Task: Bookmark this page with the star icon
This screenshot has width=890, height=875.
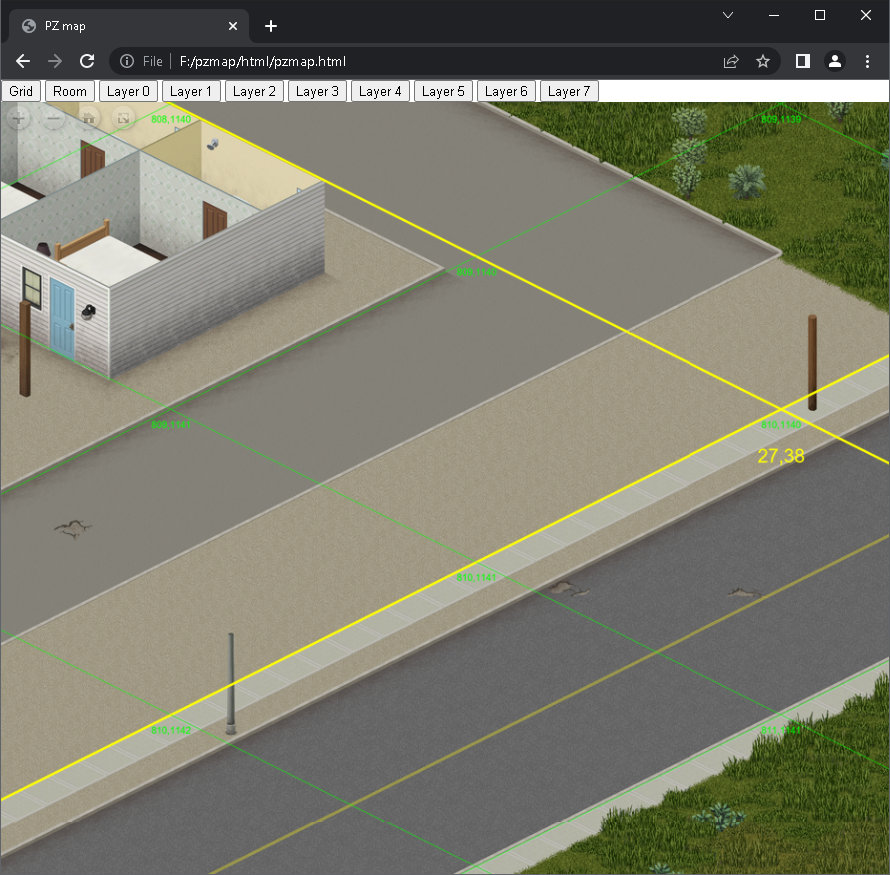Action: tap(763, 61)
